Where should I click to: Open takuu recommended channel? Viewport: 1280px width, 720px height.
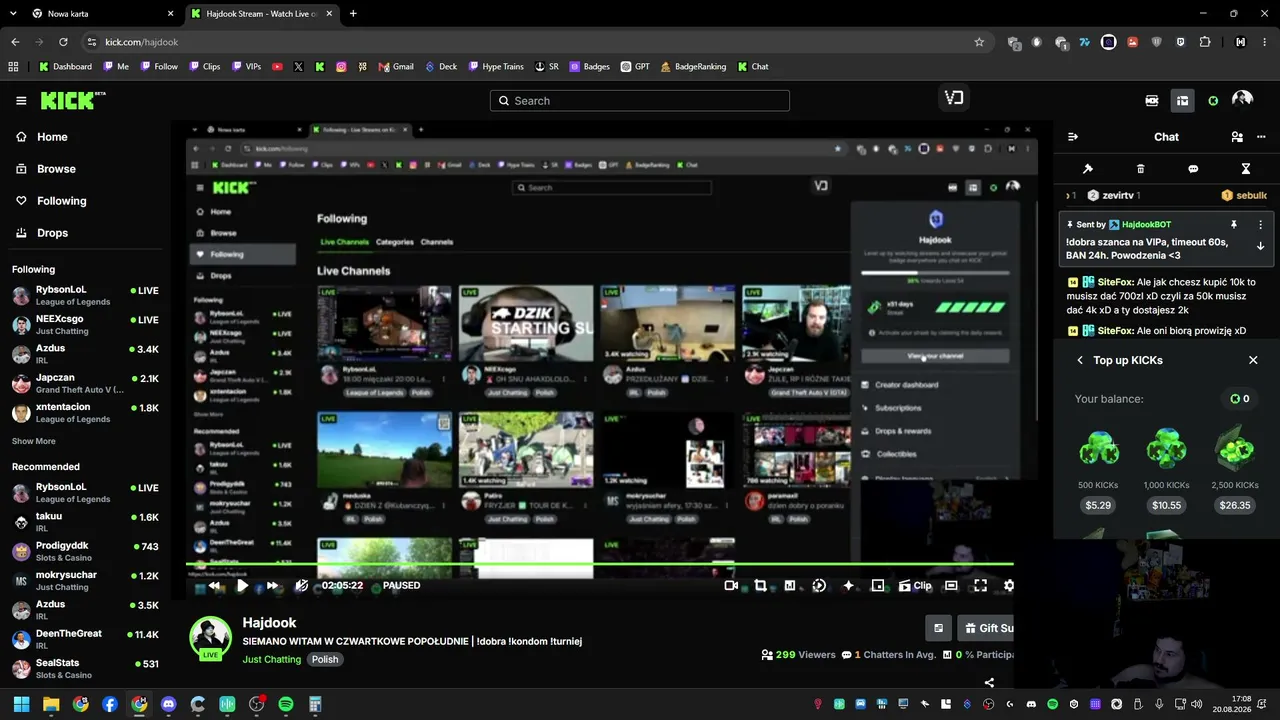(x=85, y=522)
